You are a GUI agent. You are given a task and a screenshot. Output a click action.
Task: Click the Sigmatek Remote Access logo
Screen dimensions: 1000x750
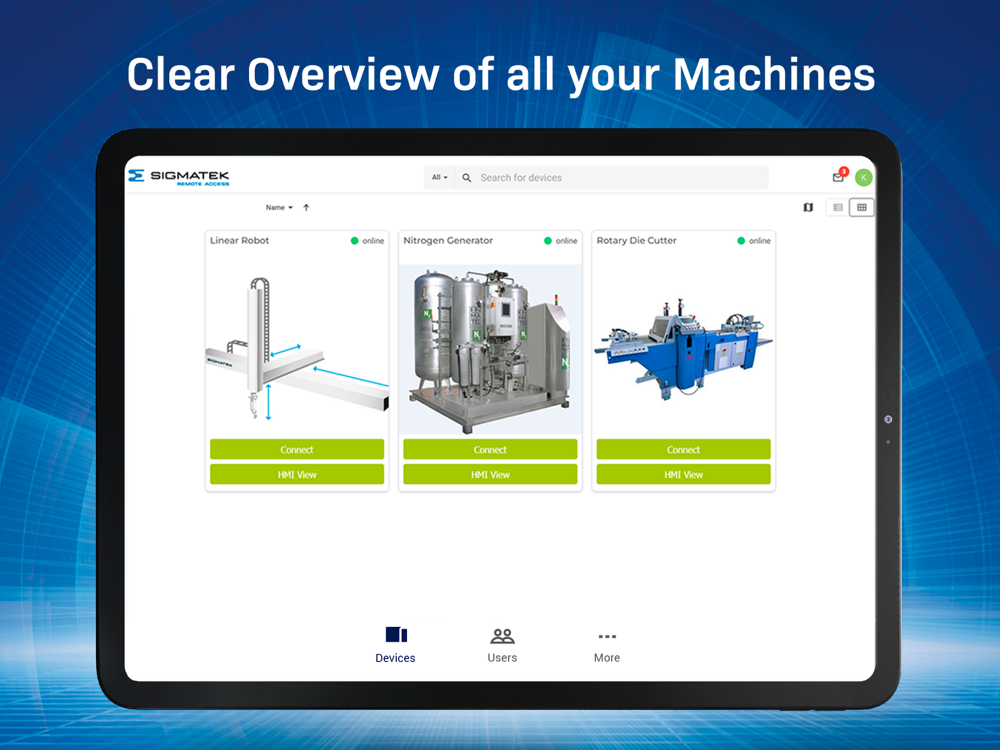click(179, 177)
